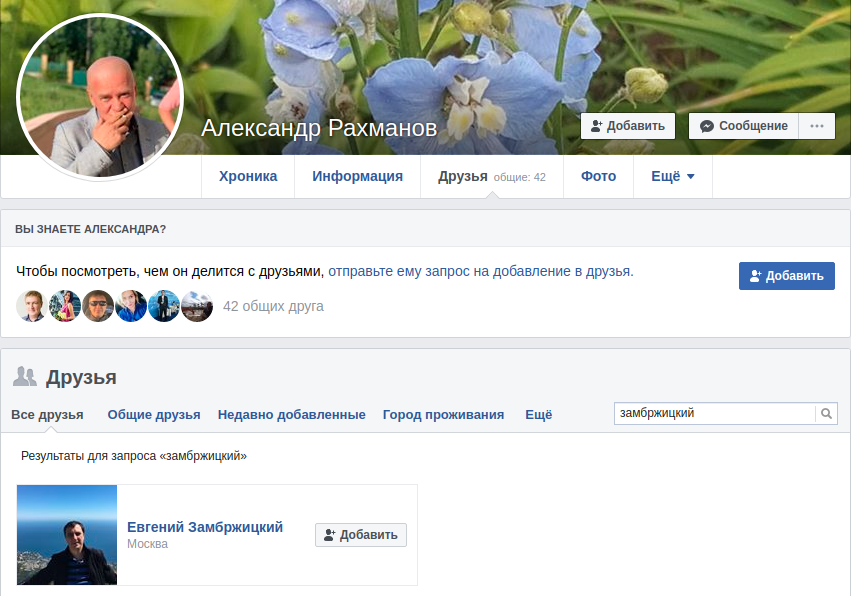Select the Общие друзья filter
Image resolution: width=851 pixels, height=596 pixels.
coord(154,415)
